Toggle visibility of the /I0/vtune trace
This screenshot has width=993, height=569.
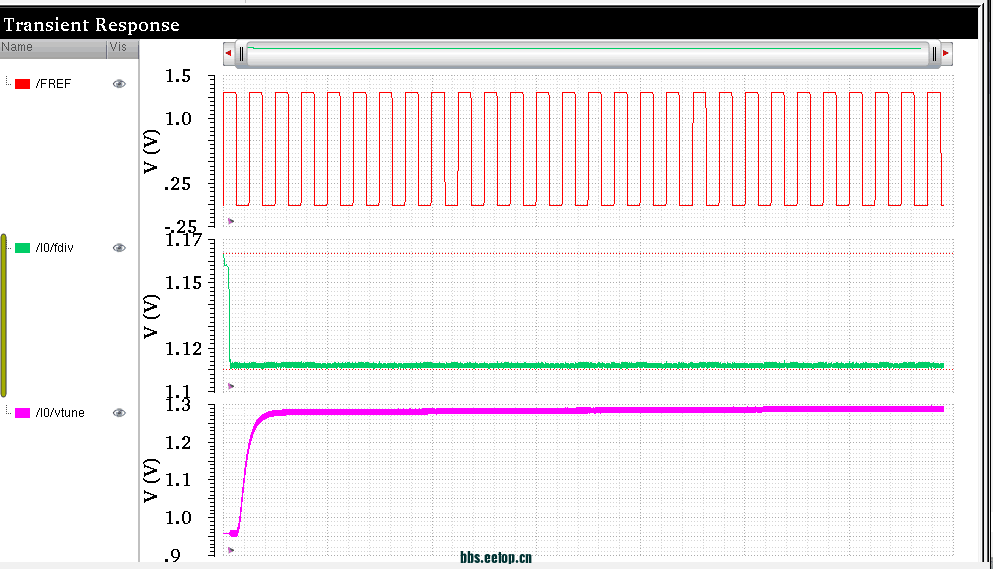pyautogui.click(x=119, y=412)
